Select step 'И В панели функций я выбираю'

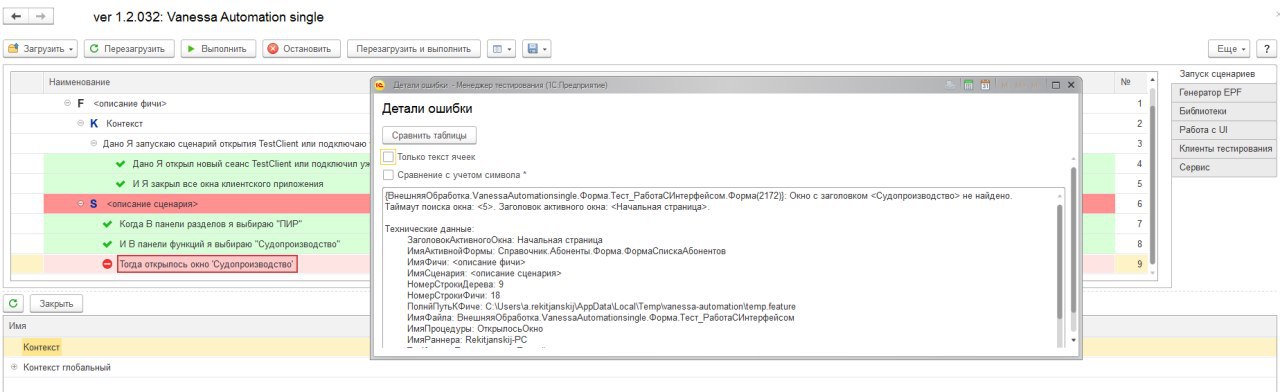(229, 244)
